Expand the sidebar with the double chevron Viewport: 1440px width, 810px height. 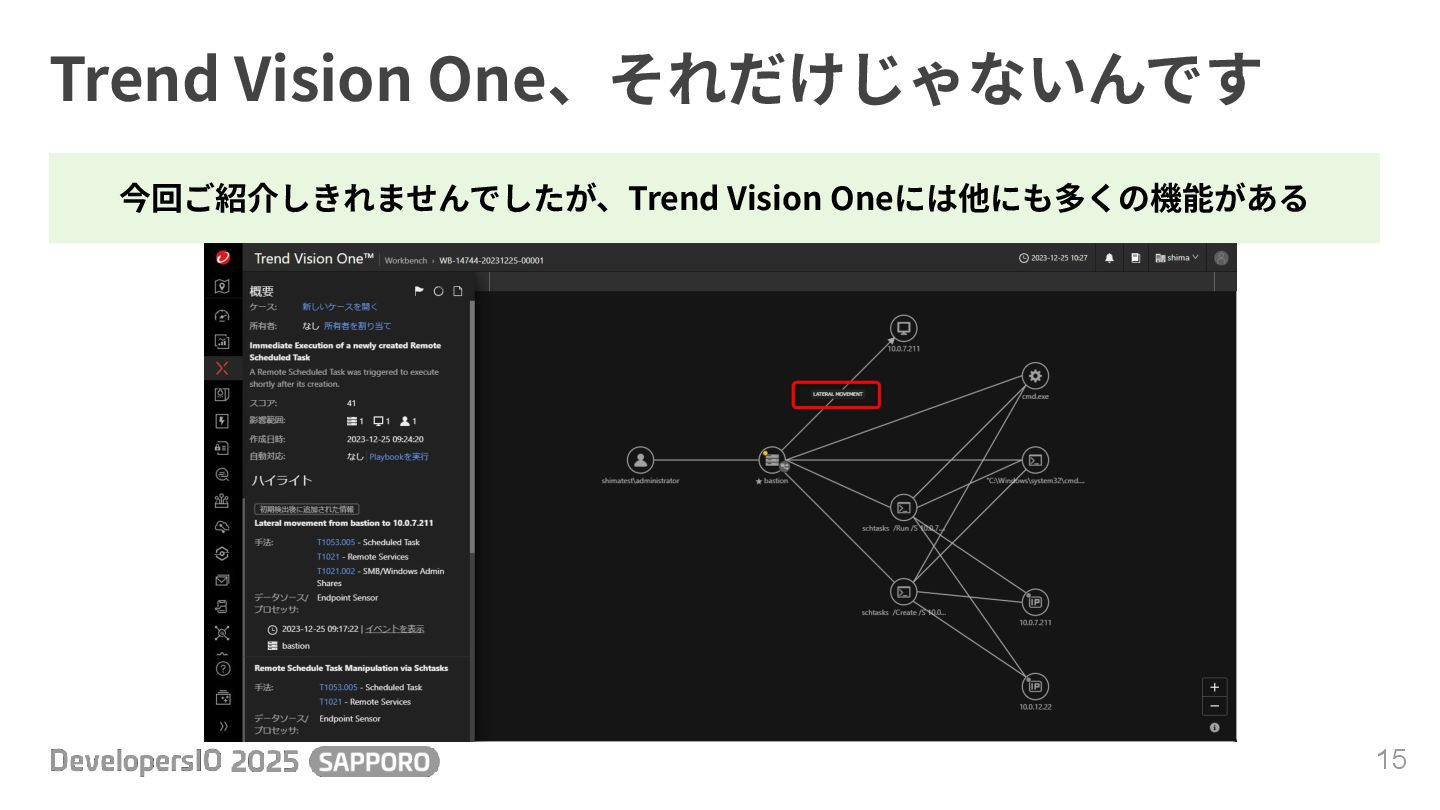222,726
